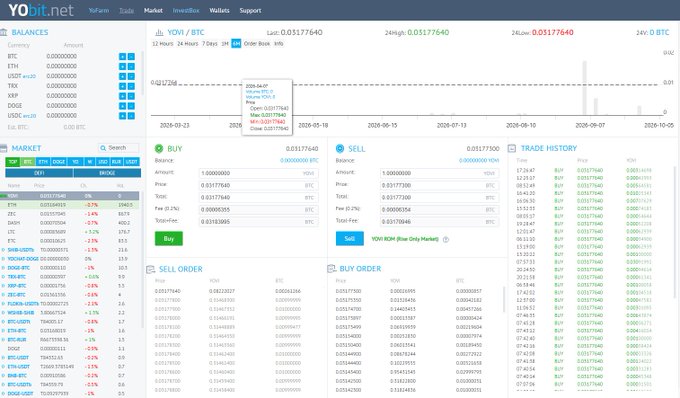Click the blue Sell button
The image size is (680, 398).
tap(350, 238)
